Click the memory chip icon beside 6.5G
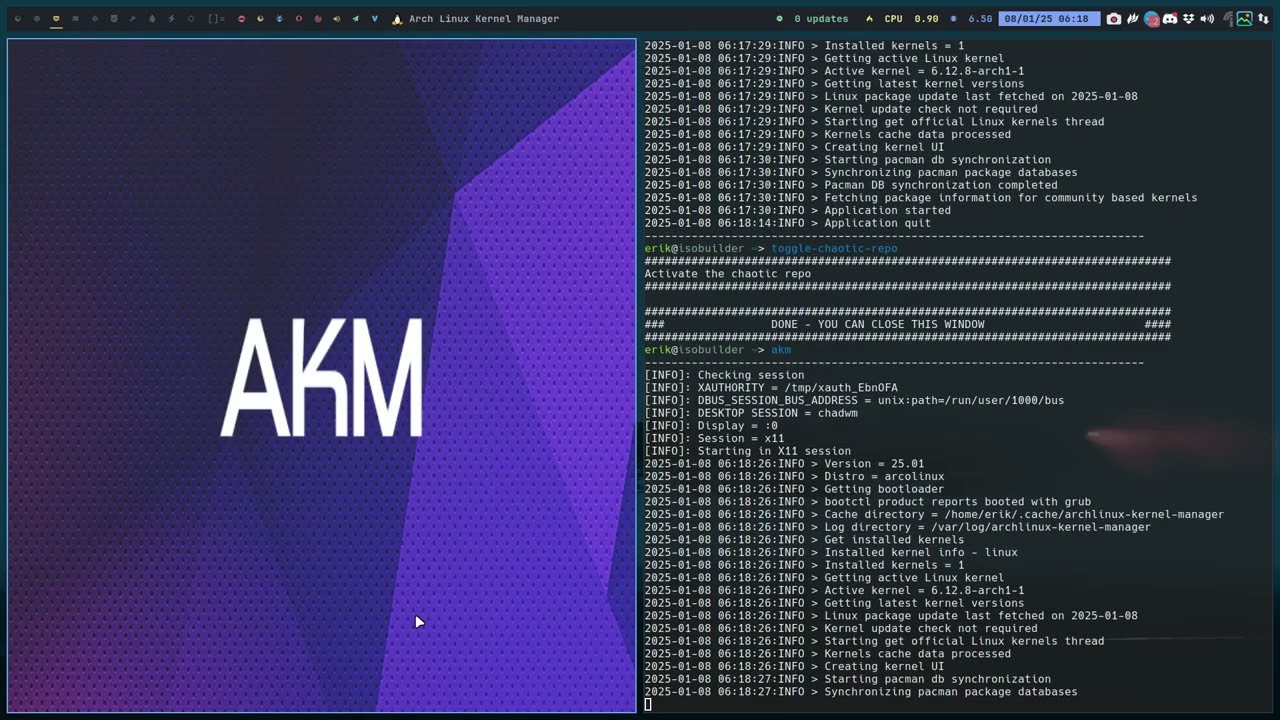The height and width of the screenshot is (720, 1280). click(953, 19)
